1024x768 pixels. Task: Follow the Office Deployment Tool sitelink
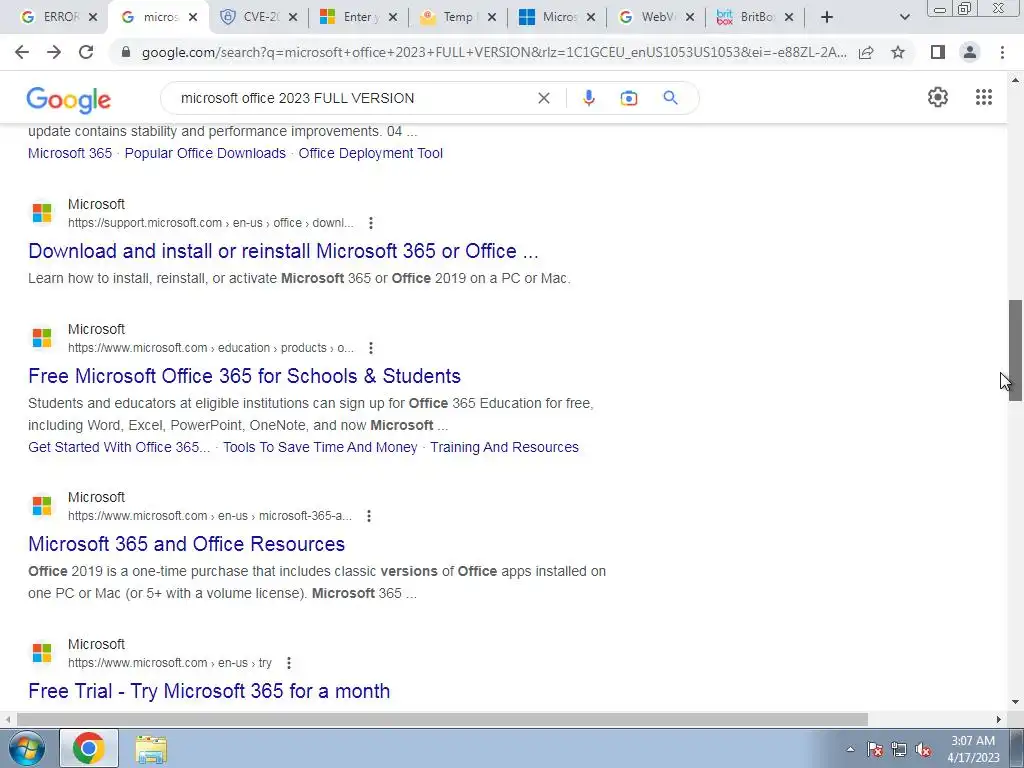coord(370,153)
